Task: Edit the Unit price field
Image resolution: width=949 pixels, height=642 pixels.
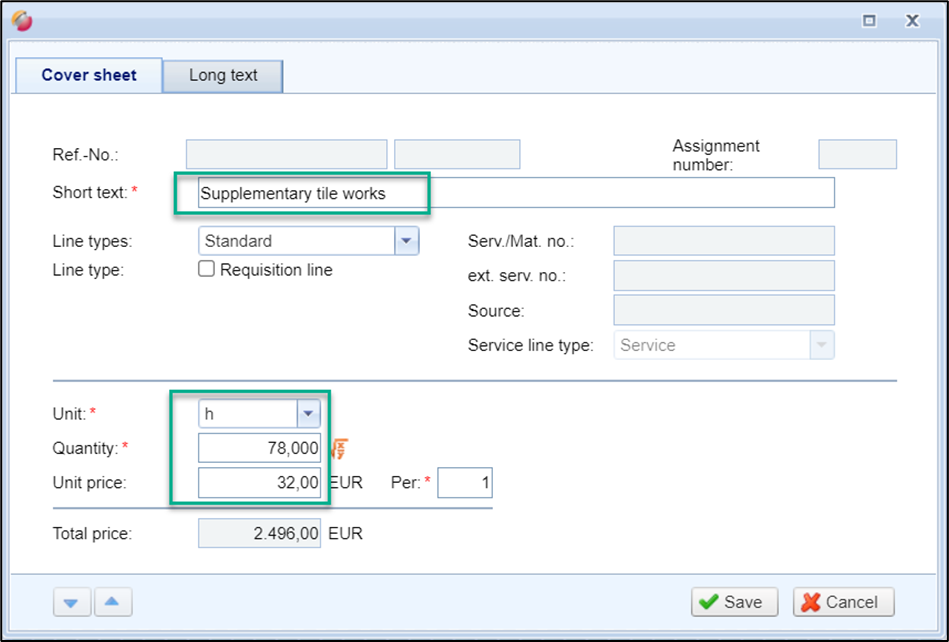Action: coord(259,484)
